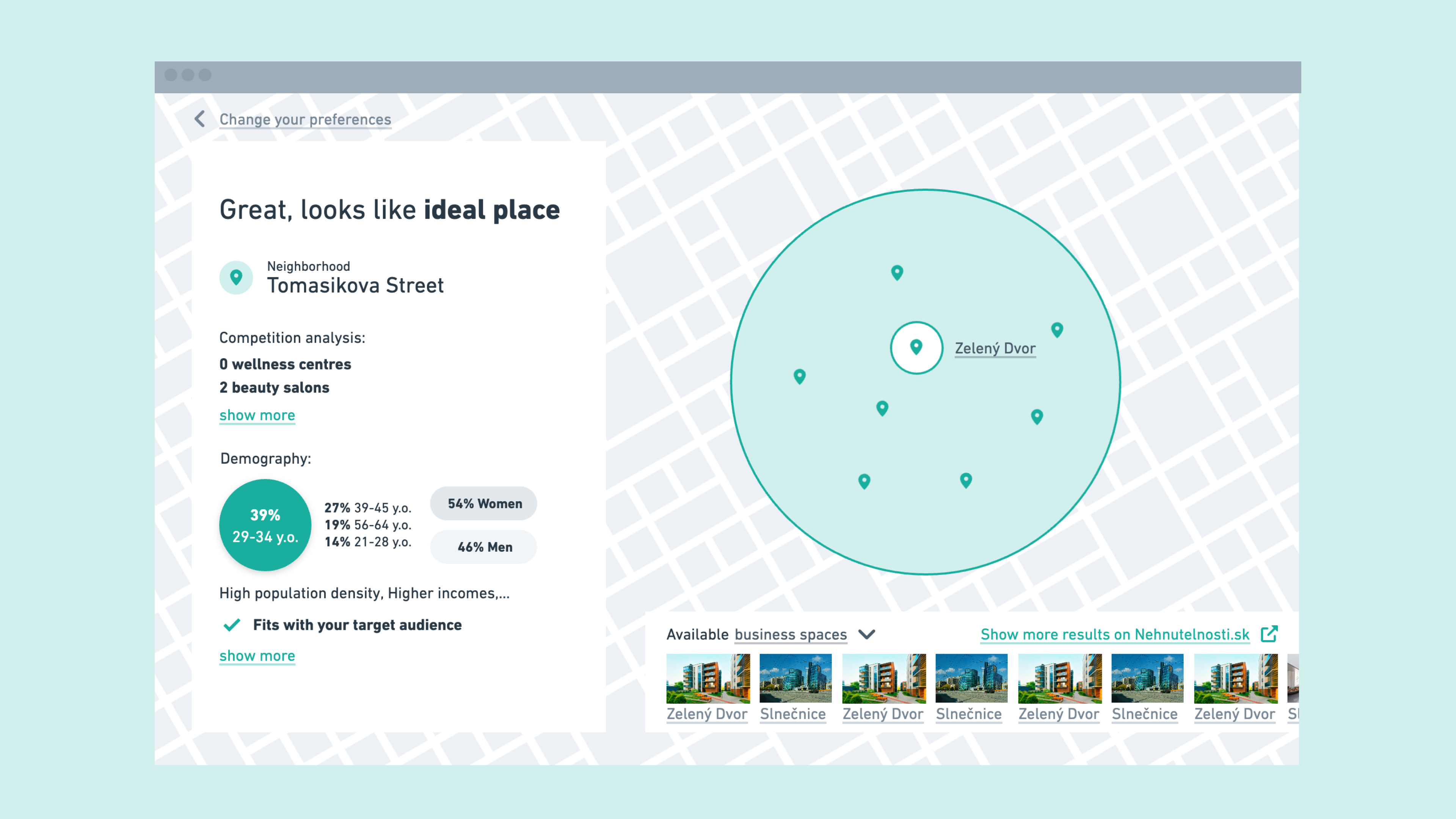Open the Zelený Dvor label on the map
This screenshot has width=1456, height=819.
click(995, 348)
